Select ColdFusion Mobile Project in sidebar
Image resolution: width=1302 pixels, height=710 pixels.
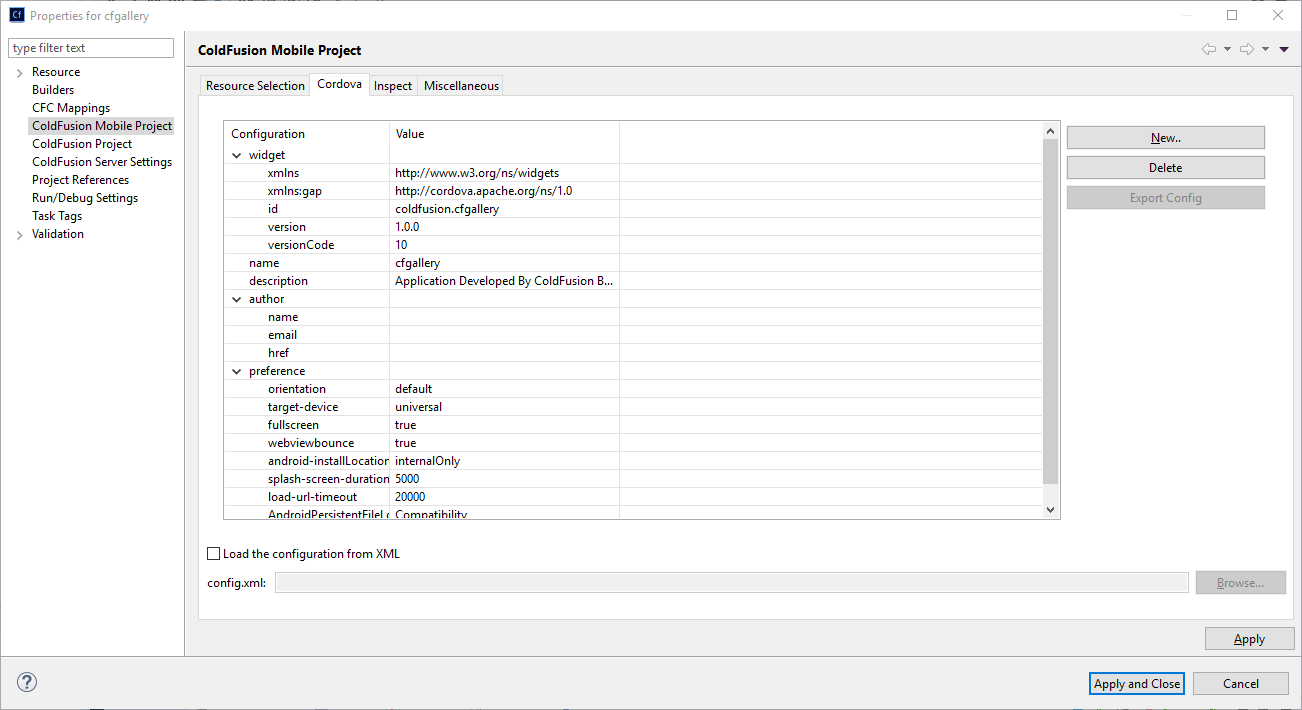[x=102, y=126]
